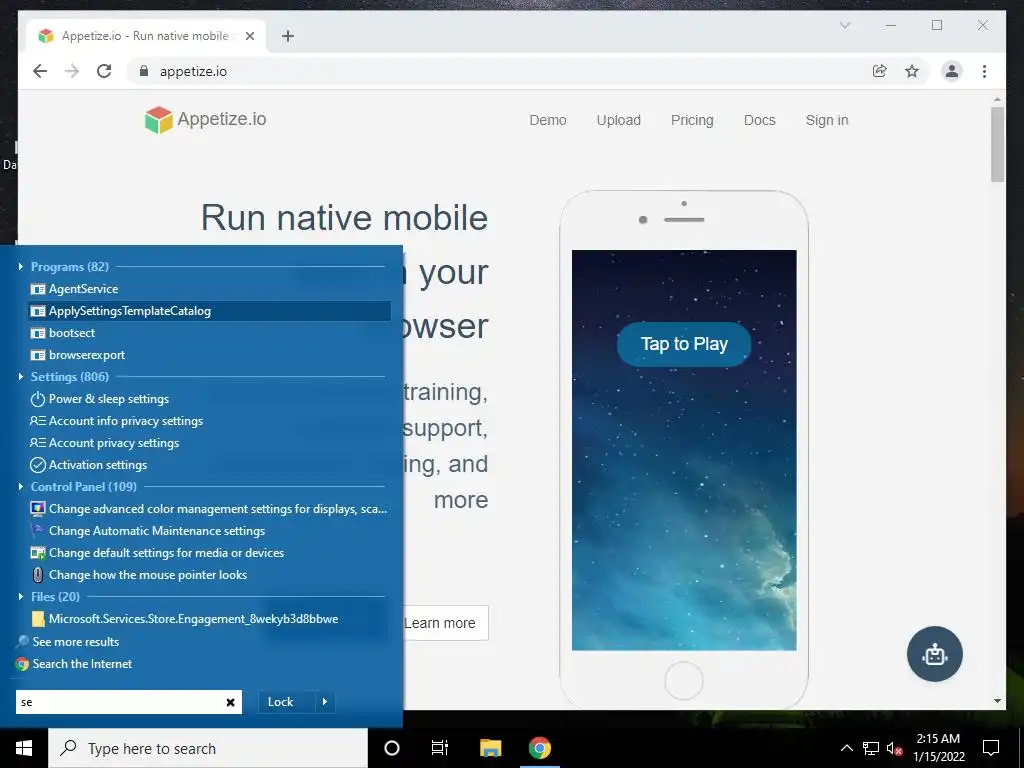1024x768 pixels.
Task: Click the Appetize.io cube logo
Action: pyautogui.click(x=158, y=120)
